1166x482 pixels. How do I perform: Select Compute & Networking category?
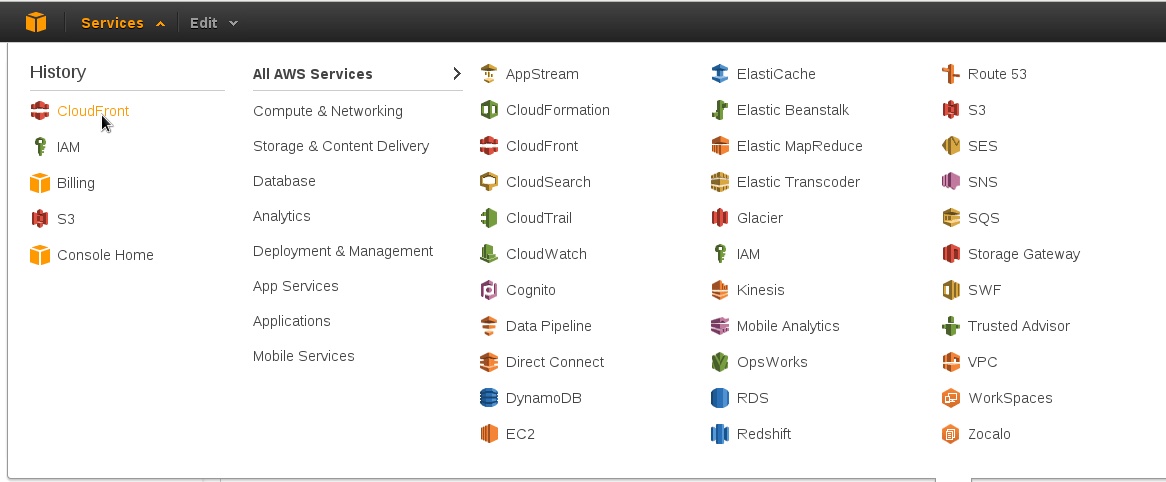click(x=328, y=111)
